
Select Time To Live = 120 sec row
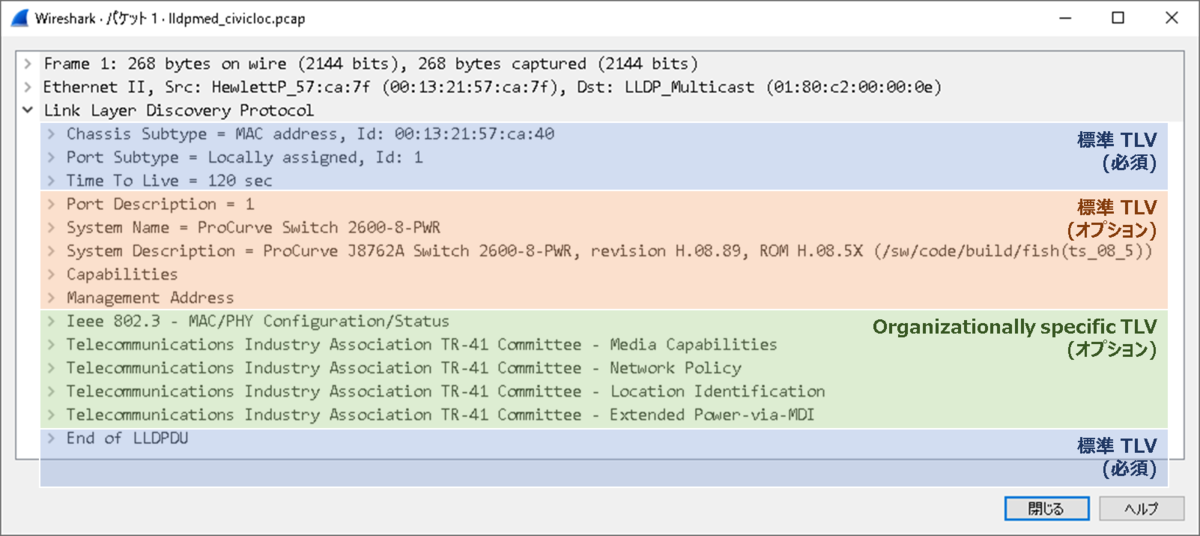(x=169, y=181)
